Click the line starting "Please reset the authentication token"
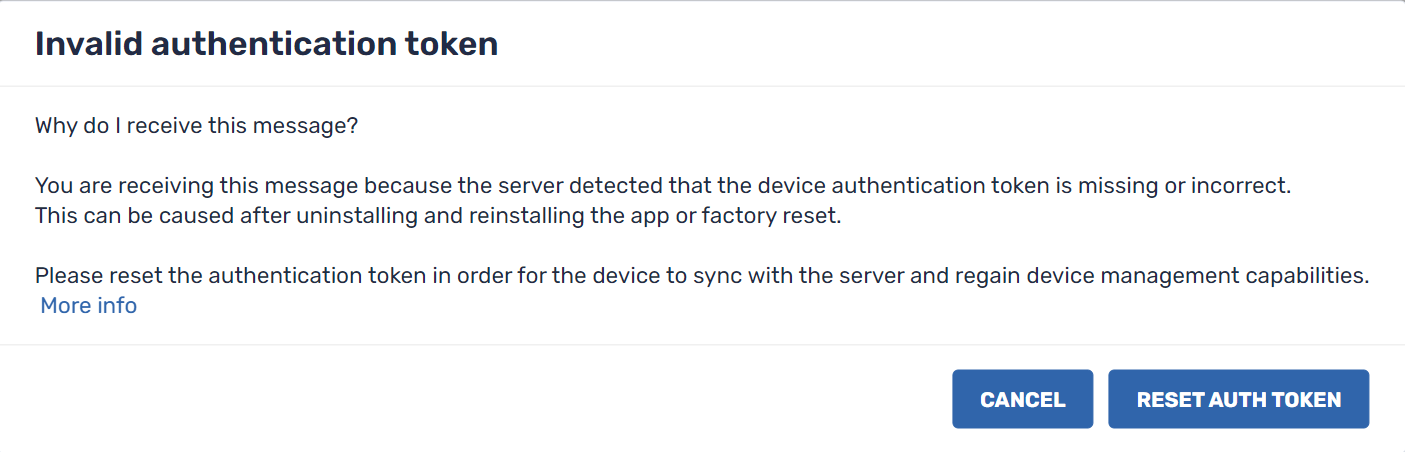1405x452 pixels. click(x=701, y=276)
